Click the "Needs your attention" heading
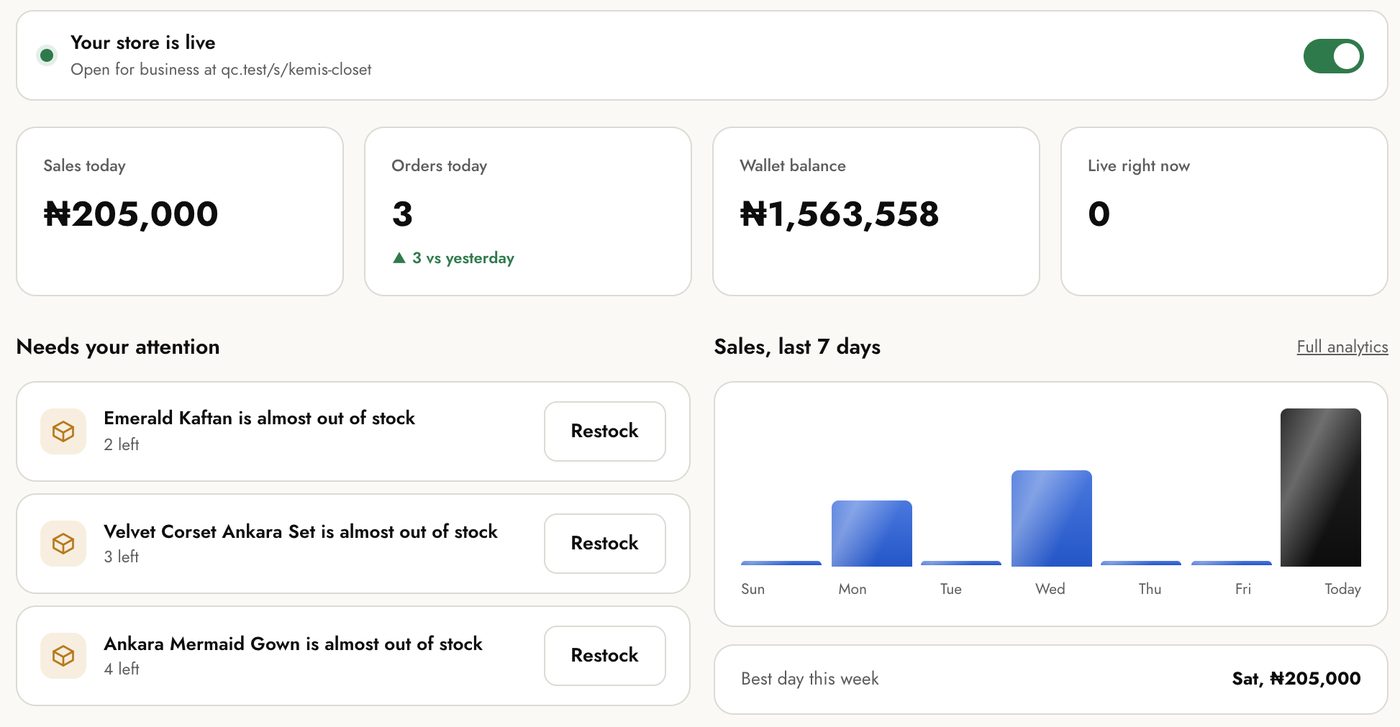Screen dimensions: 1400x727 (118, 347)
